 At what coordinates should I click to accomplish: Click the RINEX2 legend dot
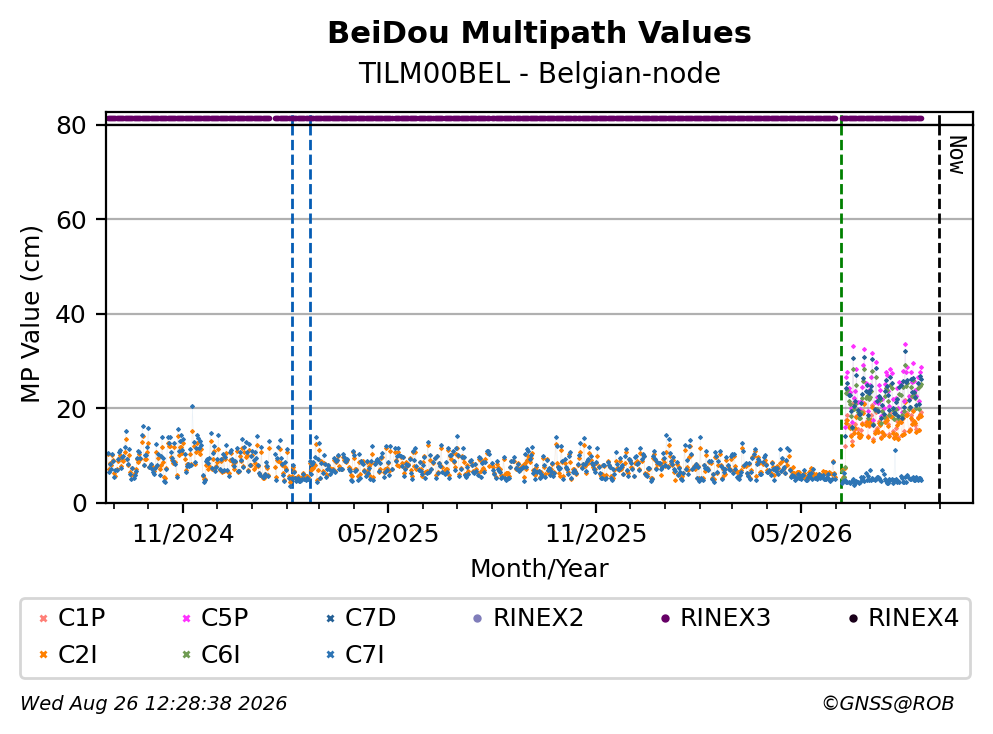pyautogui.click(x=478, y=618)
